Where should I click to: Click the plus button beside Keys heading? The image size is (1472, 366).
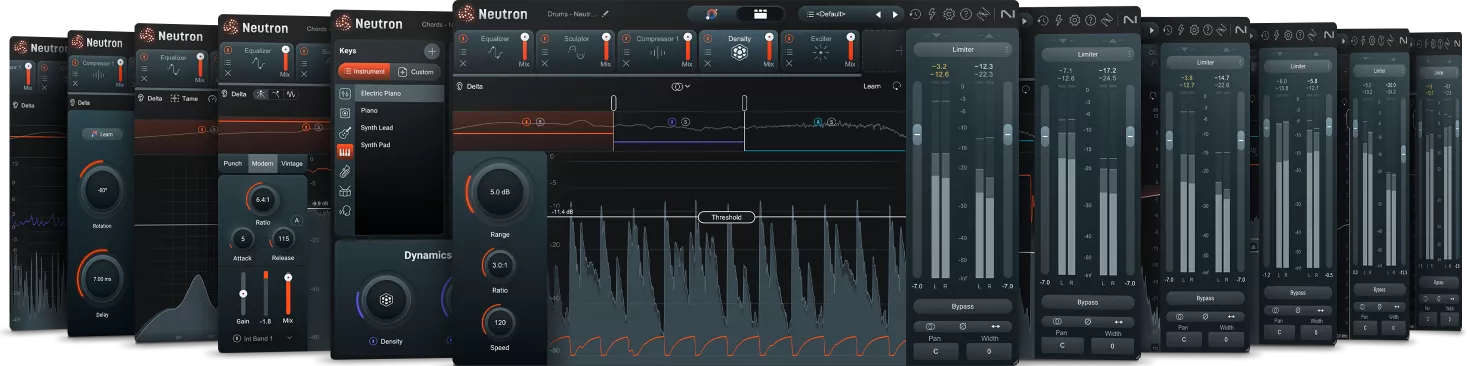click(432, 51)
